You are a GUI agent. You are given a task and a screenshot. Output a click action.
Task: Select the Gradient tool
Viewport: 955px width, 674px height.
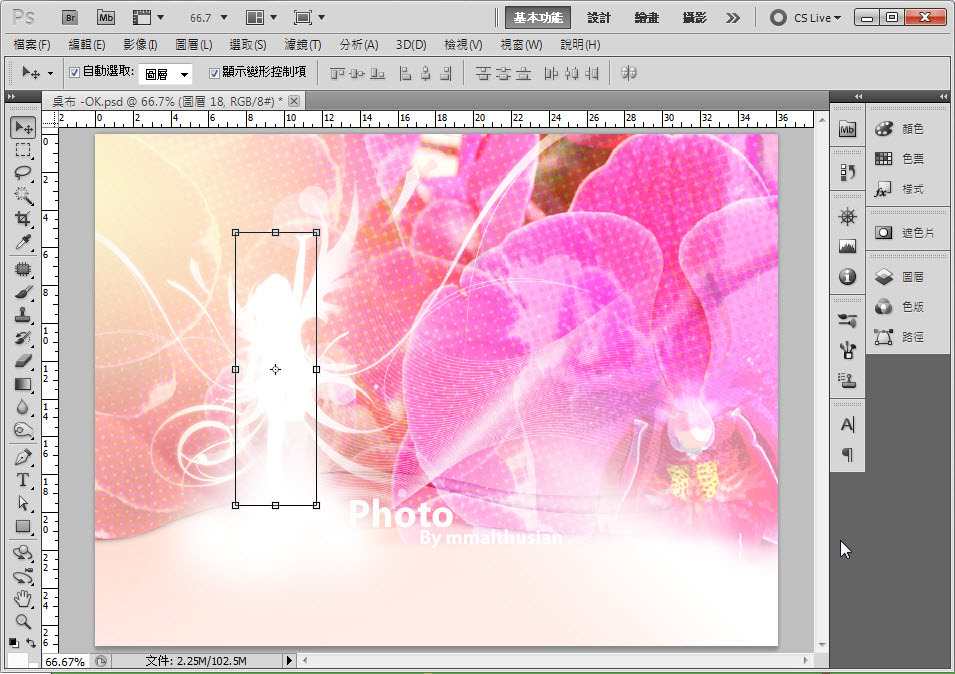point(23,384)
